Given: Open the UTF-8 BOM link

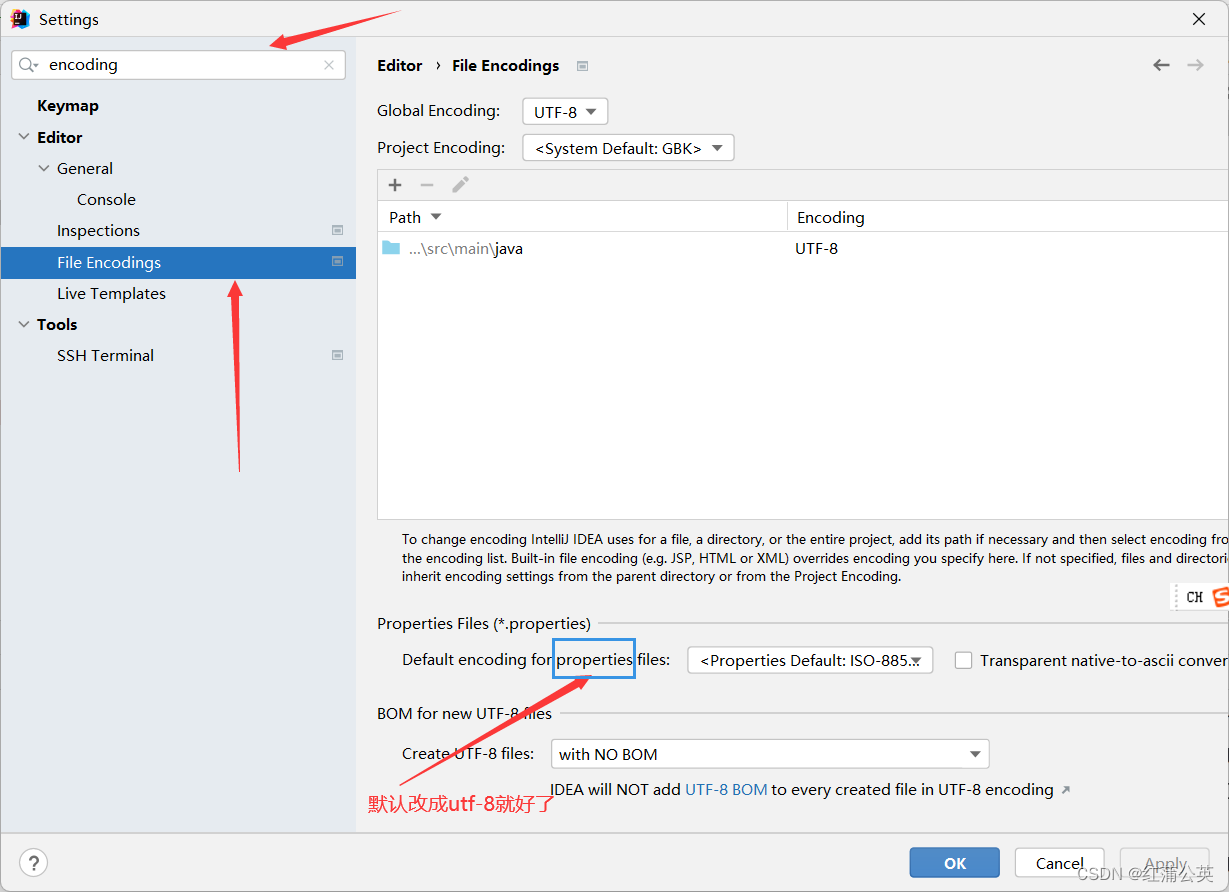Looking at the screenshot, I should (726, 790).
